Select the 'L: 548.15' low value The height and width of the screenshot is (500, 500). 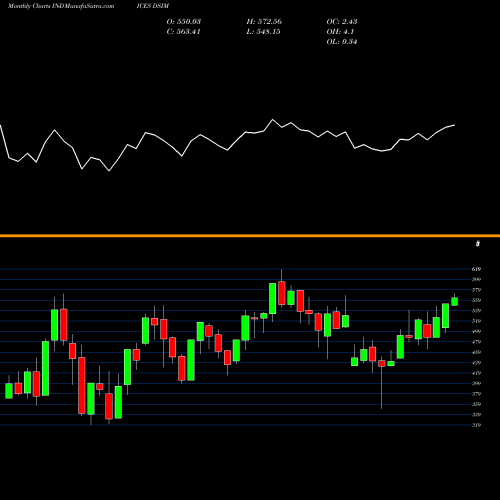coord(263,32)
